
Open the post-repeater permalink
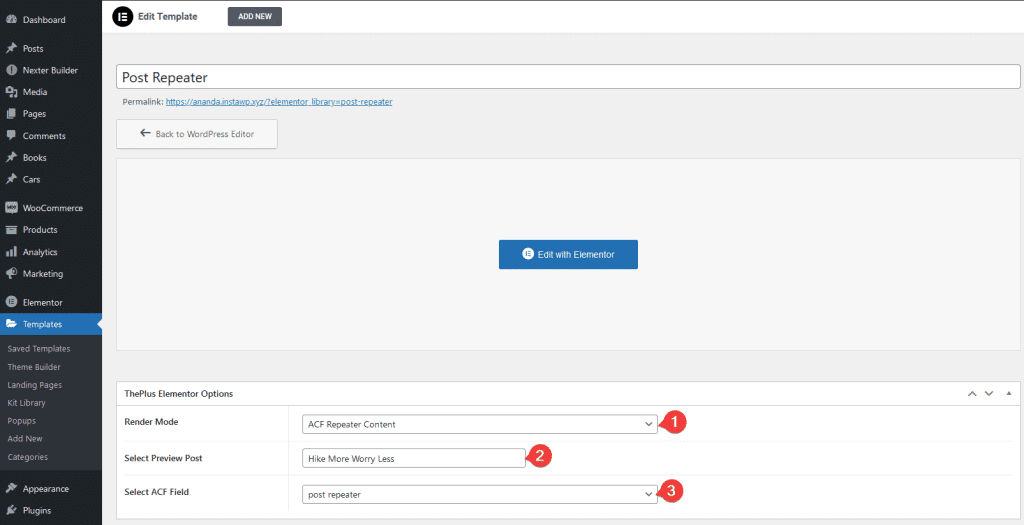pyautogui.click(x=279, y=102)
